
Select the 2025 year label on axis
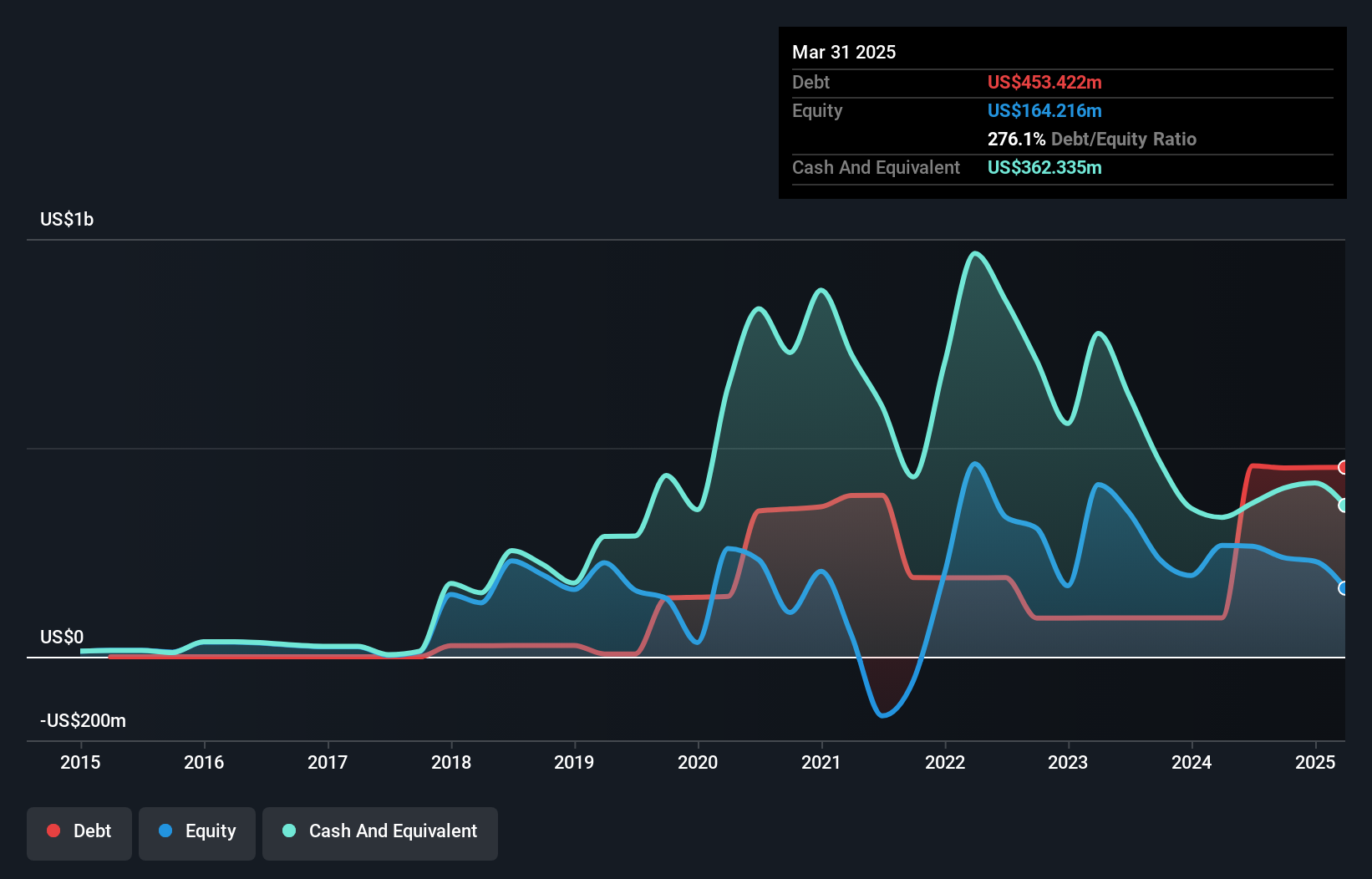(1314, 762)
